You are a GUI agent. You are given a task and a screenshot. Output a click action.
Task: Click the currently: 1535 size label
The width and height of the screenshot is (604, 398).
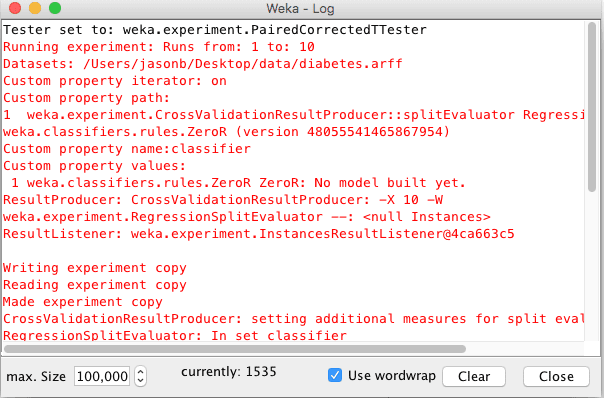pyautogui.click(x=229, y=372)
